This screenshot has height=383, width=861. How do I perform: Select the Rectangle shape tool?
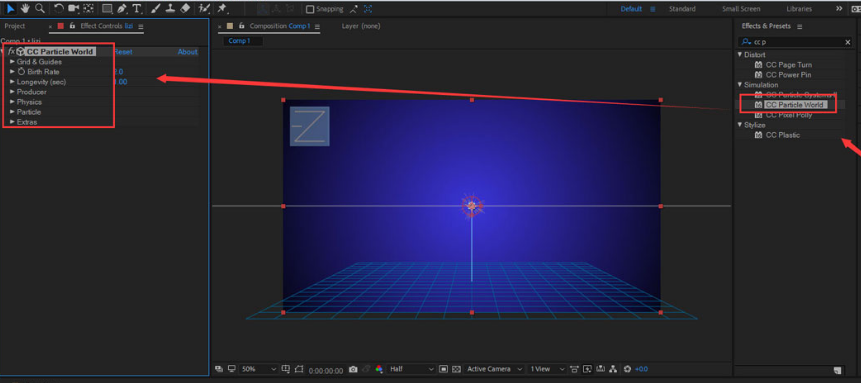tap(108, 8)
